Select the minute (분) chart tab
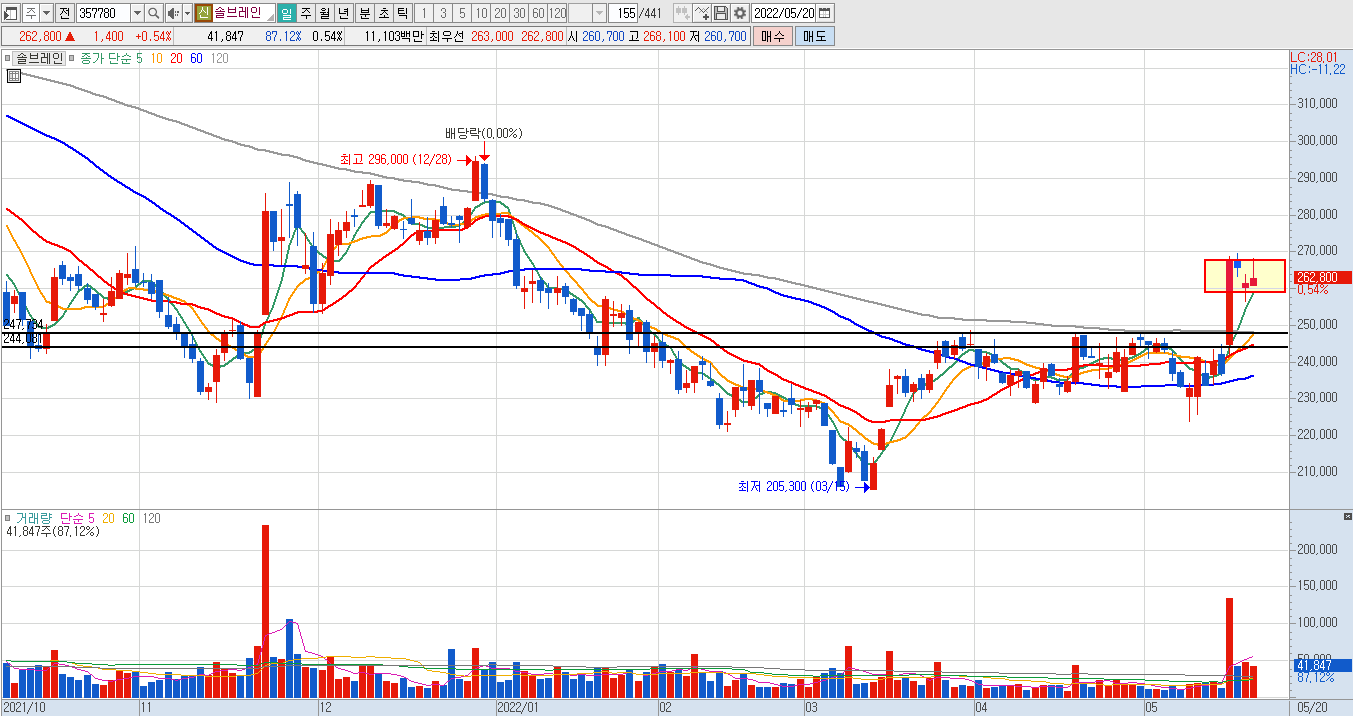1353x716 pixels. (x=363, y=13)
